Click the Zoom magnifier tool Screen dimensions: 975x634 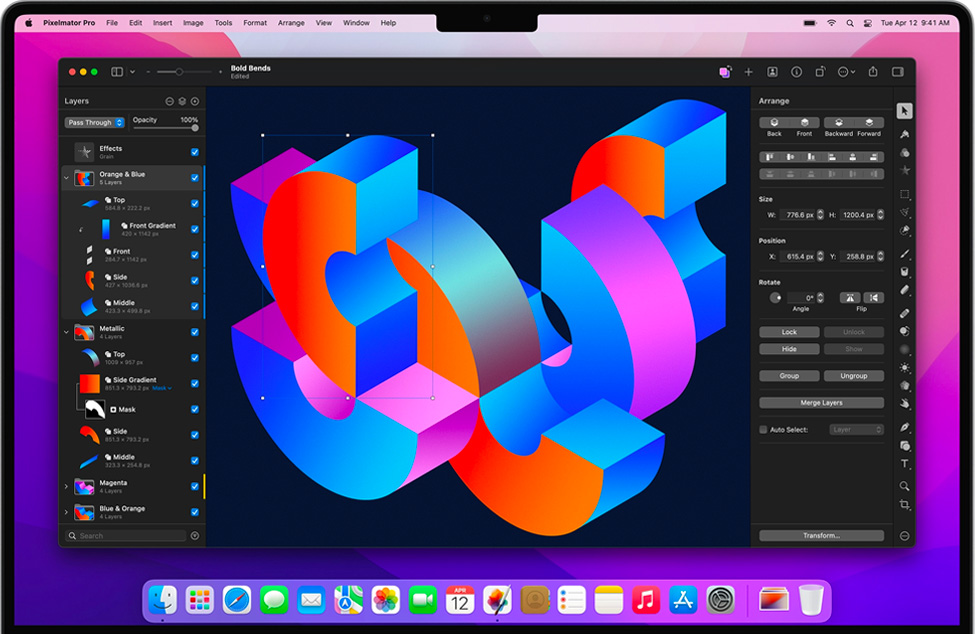[904, 485]
